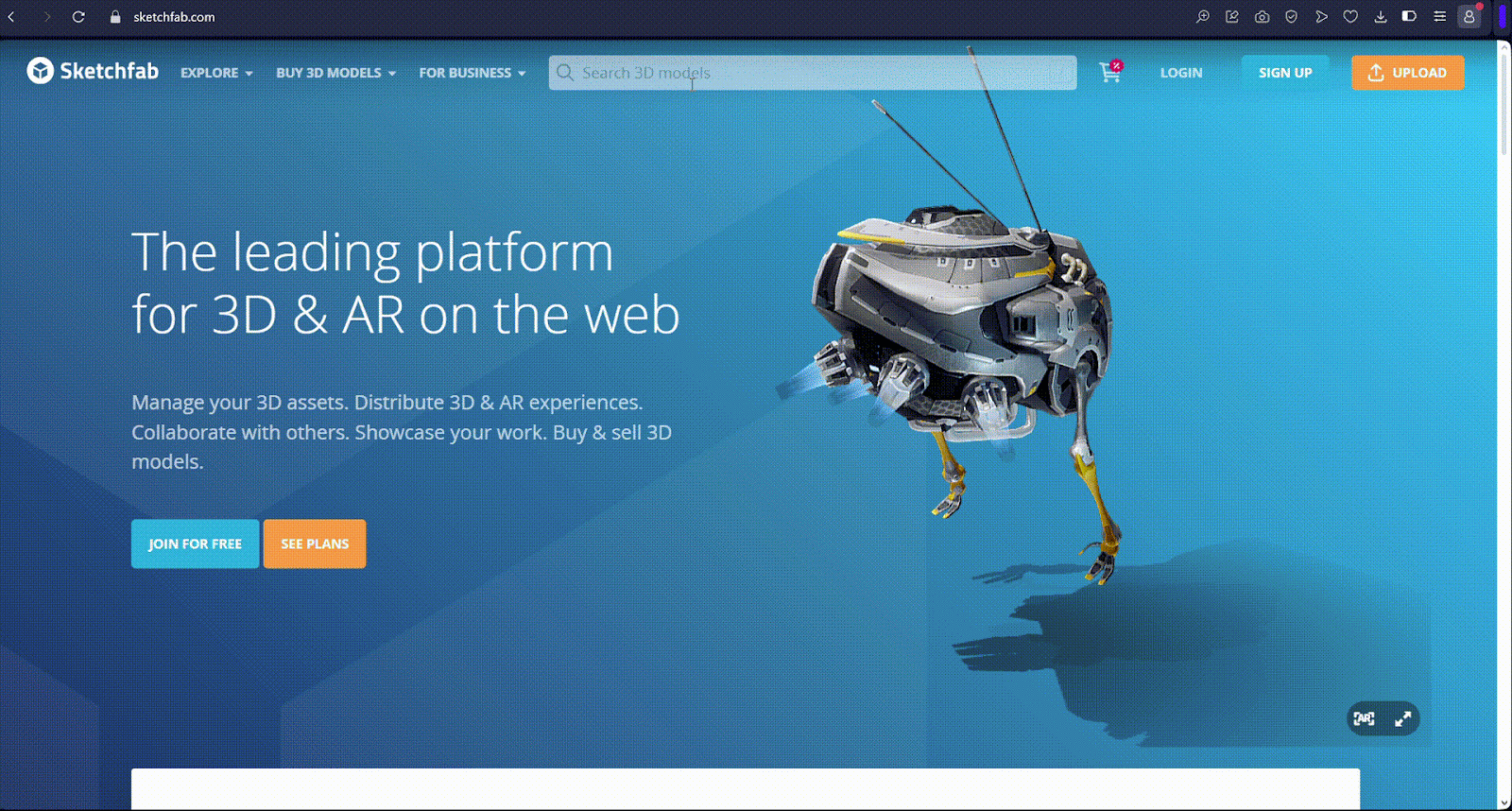
Task: Go forward in browser history
Action: (x=45, y=17)
